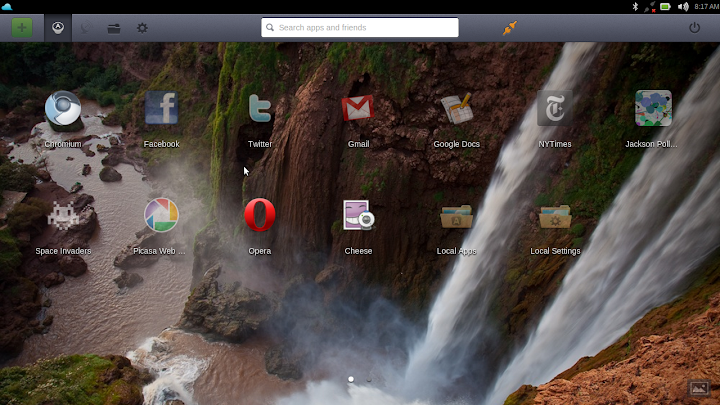Focus the Search apps and friends field
This screenshot has height=405, width=720.
pyautogui.click(x=360, y=28)
